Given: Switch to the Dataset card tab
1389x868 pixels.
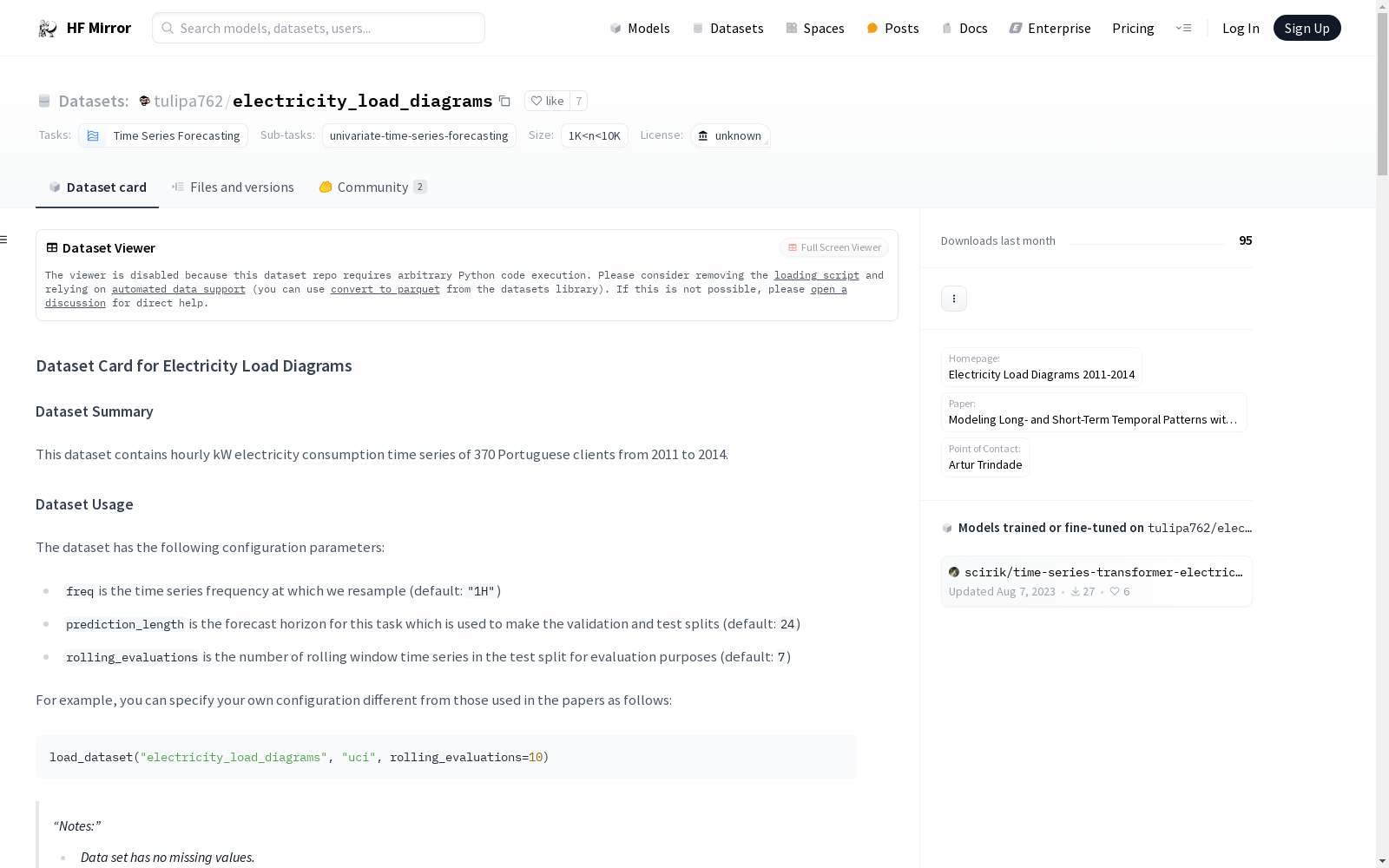Looking at the screenshot, I should tap(97, 187).
